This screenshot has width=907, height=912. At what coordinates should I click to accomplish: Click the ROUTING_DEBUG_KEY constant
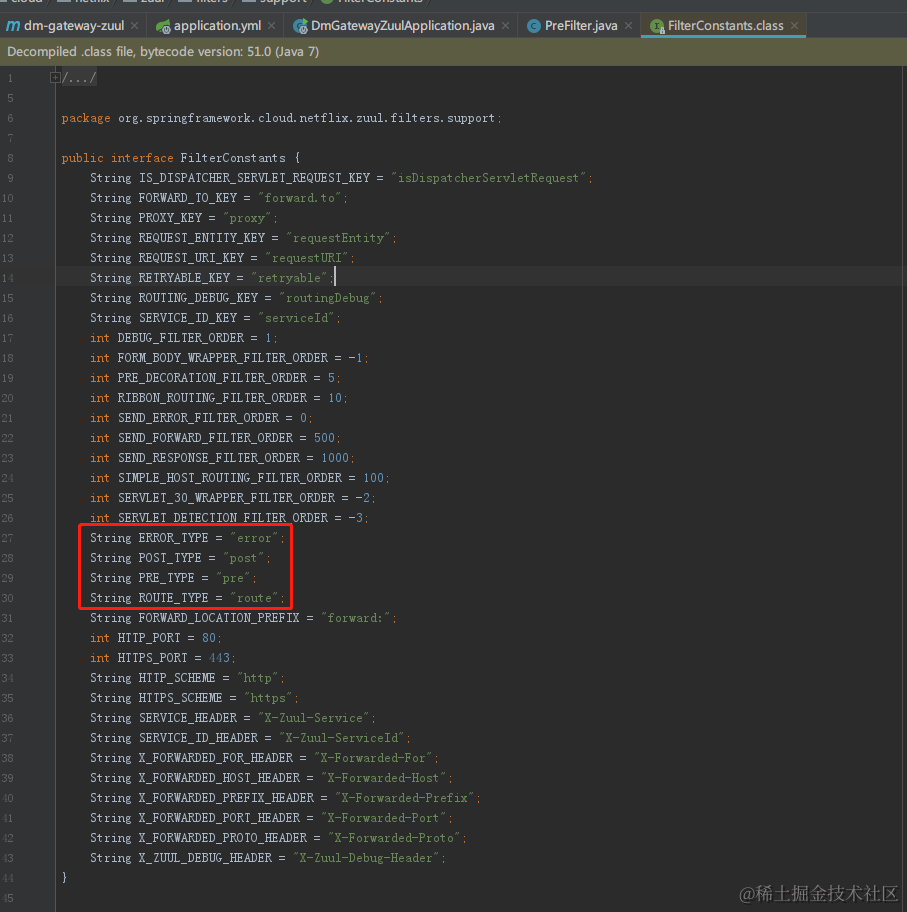click(x=198, y=298)
